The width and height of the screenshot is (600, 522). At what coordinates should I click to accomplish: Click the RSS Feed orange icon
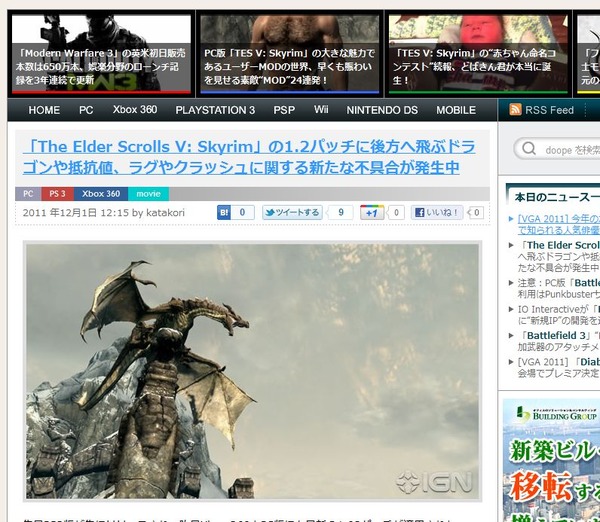pos(515,110)
